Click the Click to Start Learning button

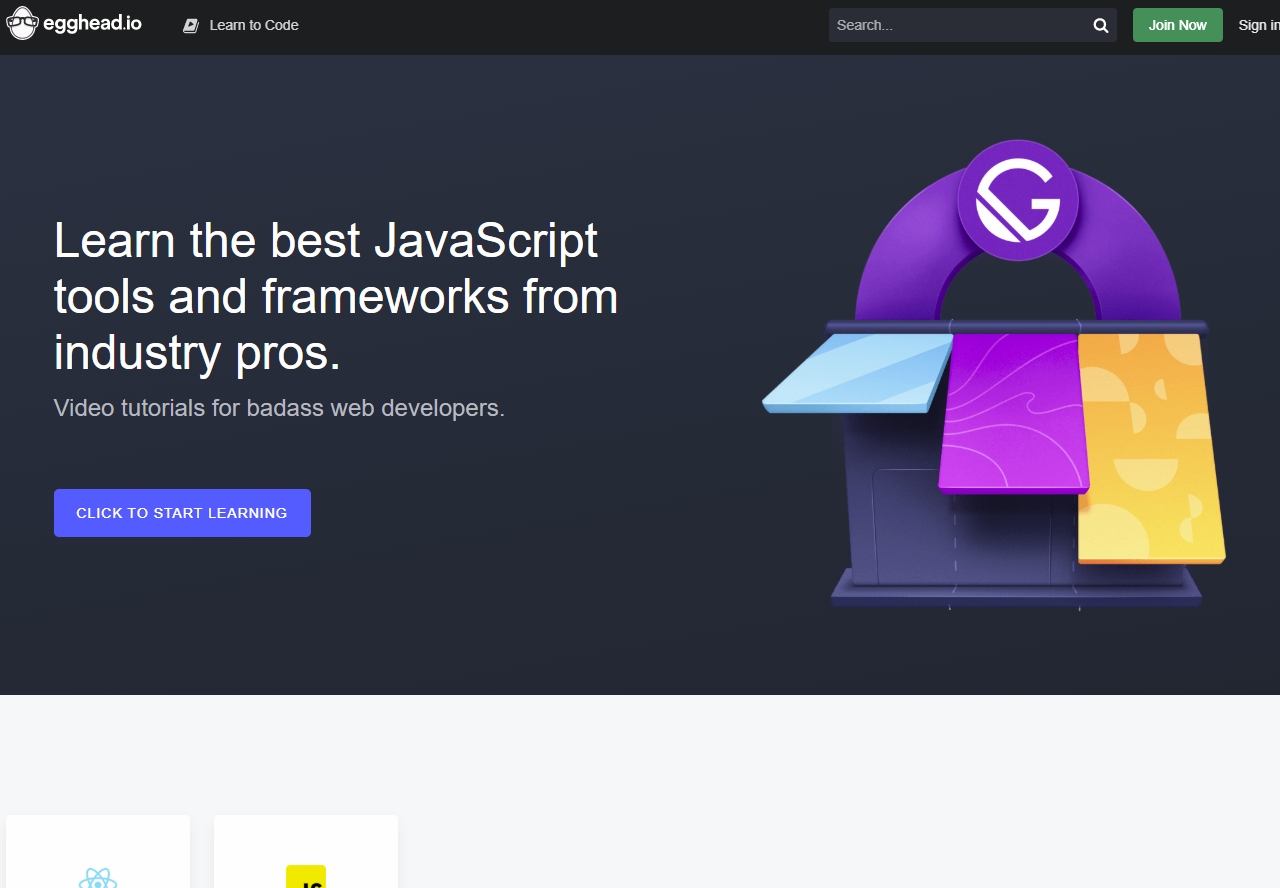pos(182,513)
